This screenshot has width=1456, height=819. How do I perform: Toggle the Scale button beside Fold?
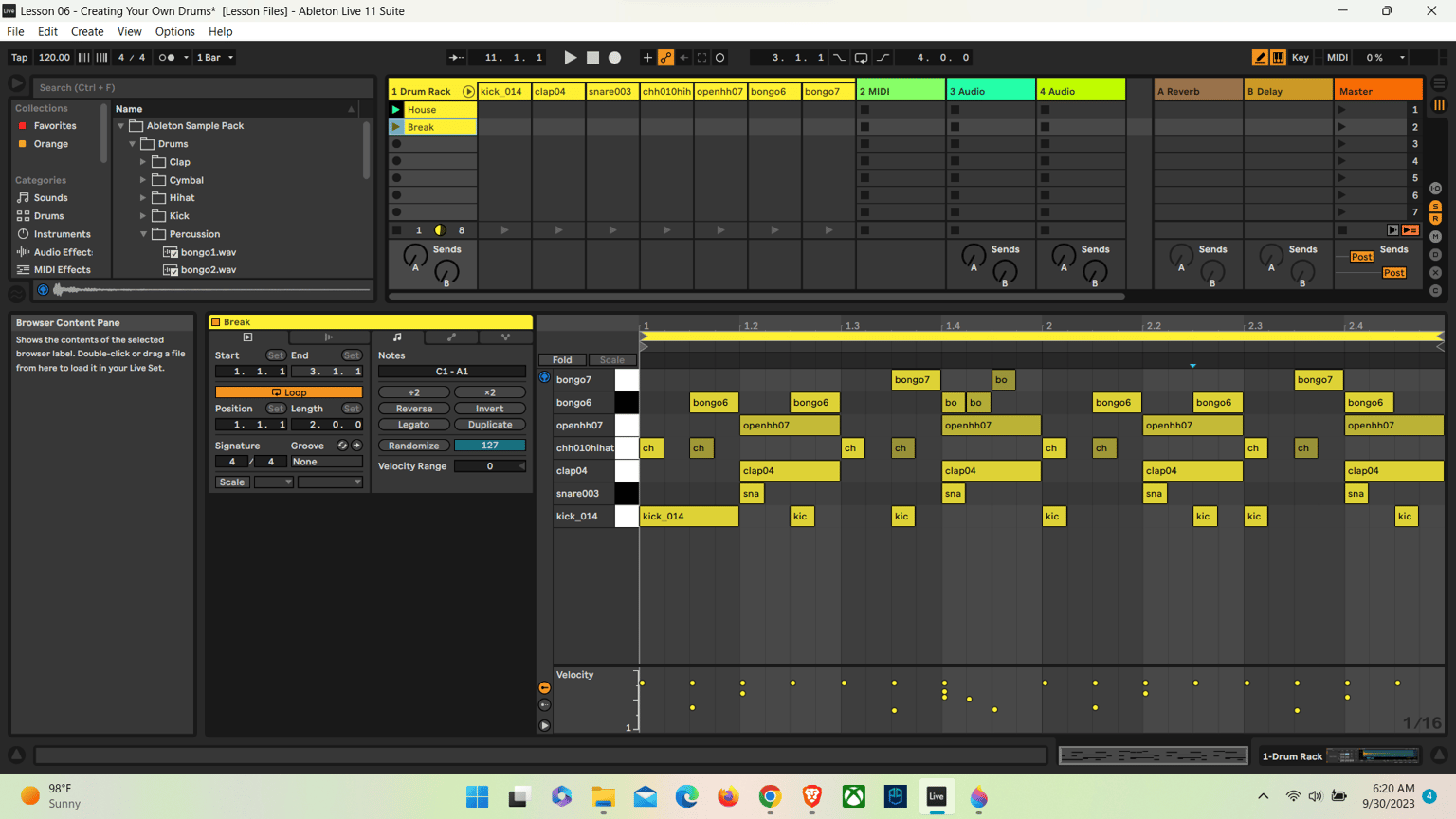click(612, 360)
